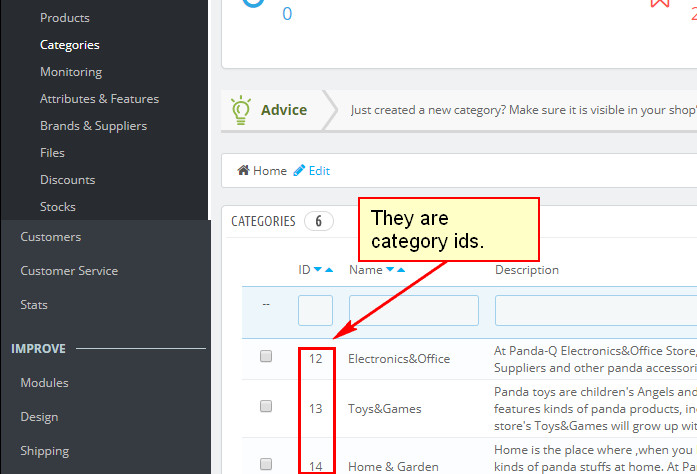Click the IMPROVE section heading

39,349
